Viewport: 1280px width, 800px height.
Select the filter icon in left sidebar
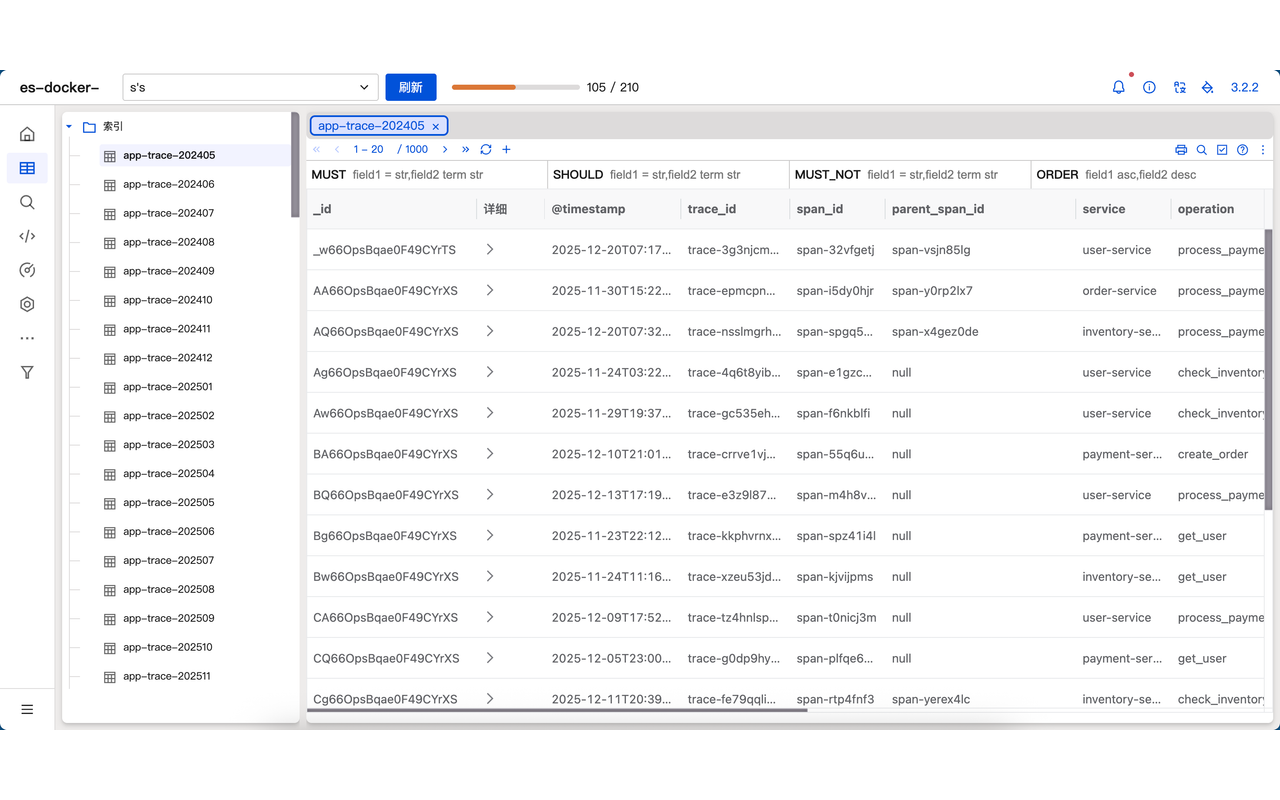click(27, 372)
